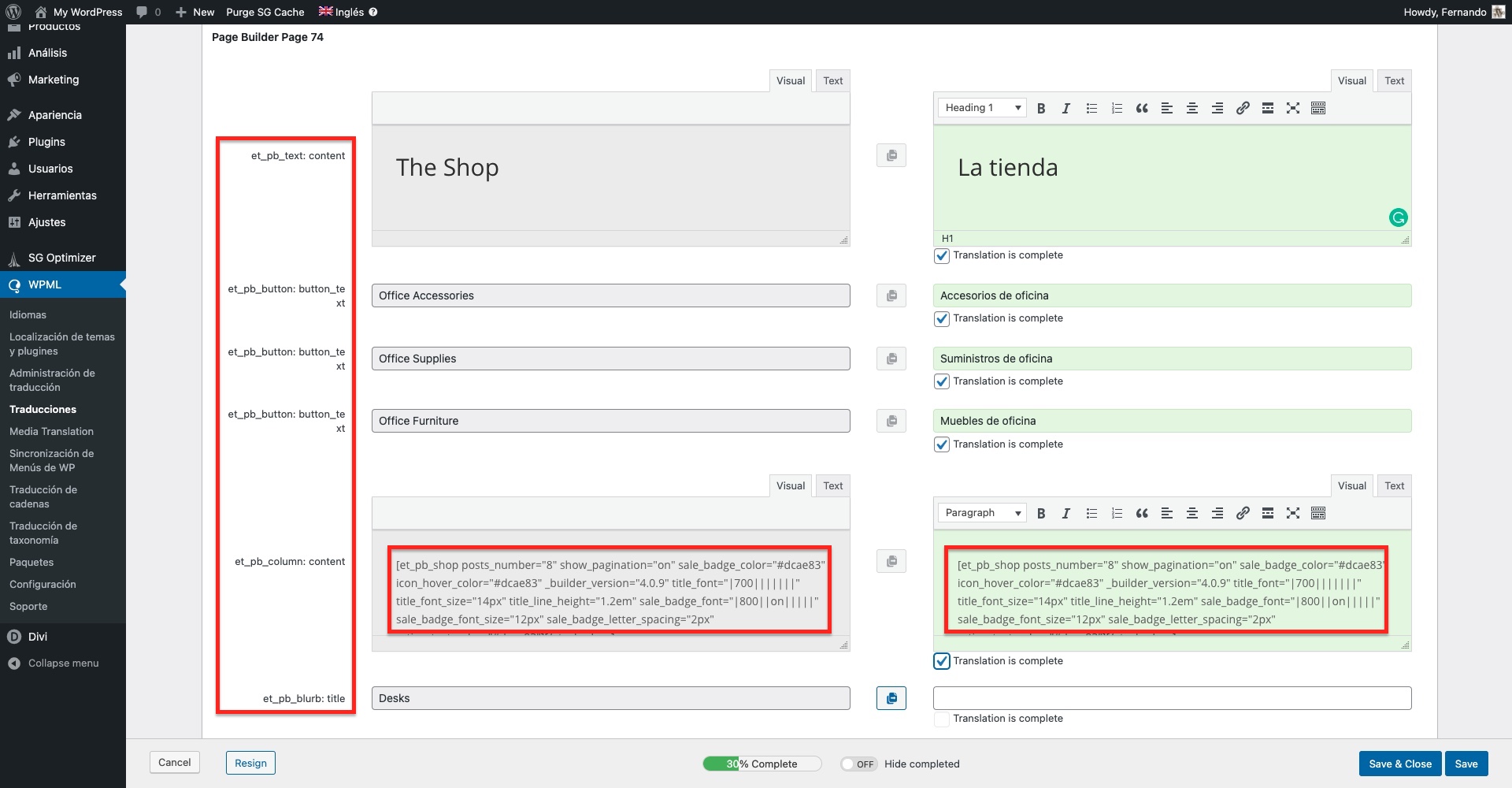The width and height of the screenshot is (1512, 788).
Task: Click blockquote icon in Paragraph editor toolbar
Action: pos(1141,514)
